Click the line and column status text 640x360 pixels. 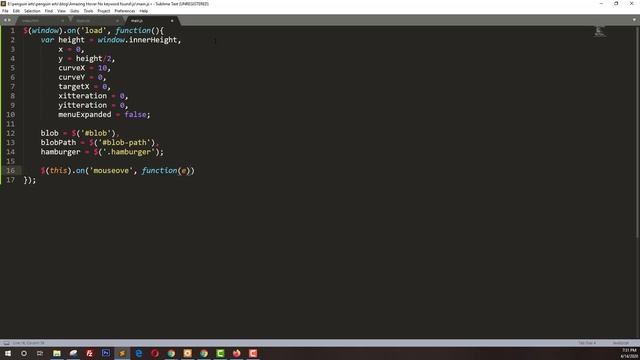coord(29,343)
